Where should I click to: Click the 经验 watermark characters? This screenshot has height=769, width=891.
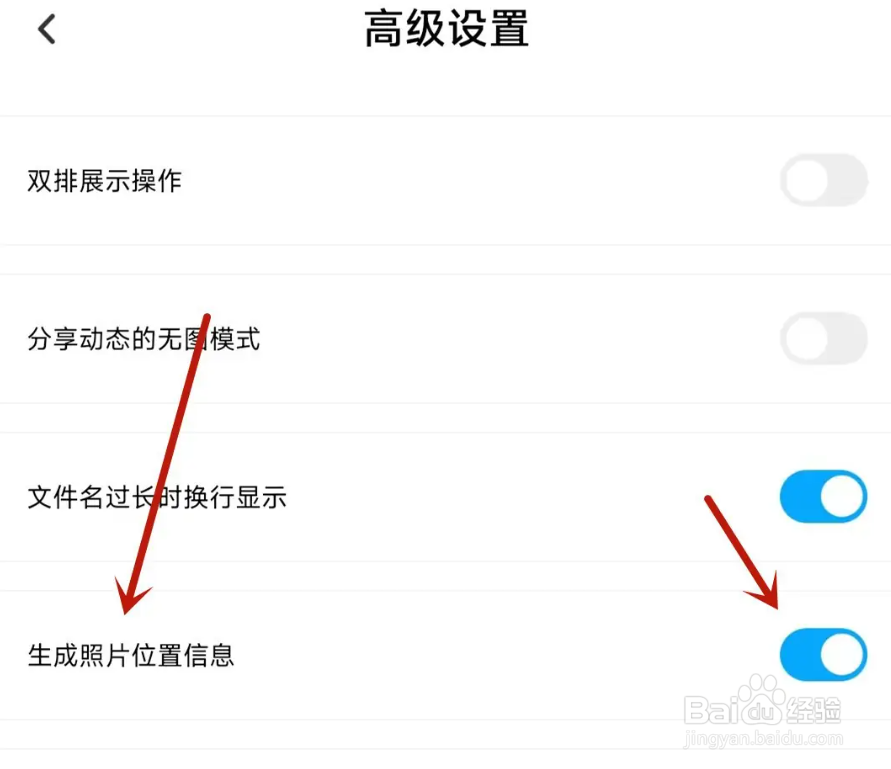click(814, 710)
